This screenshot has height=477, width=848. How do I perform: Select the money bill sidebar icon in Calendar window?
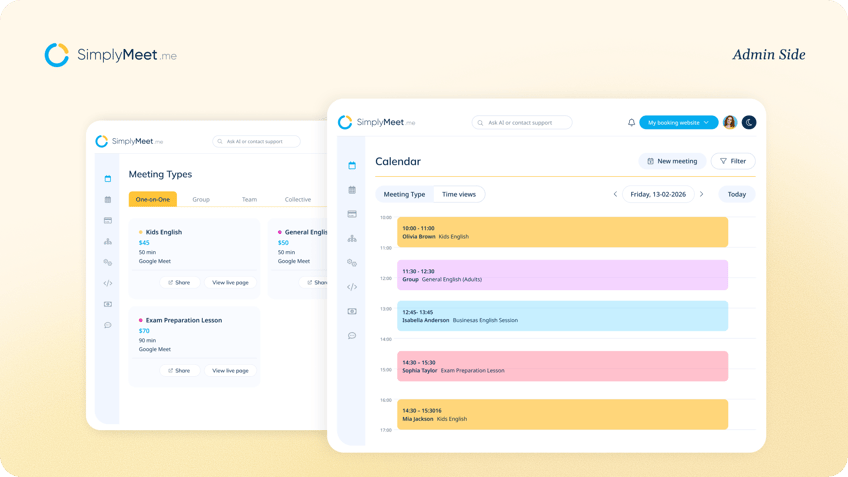tap(352, 312)
